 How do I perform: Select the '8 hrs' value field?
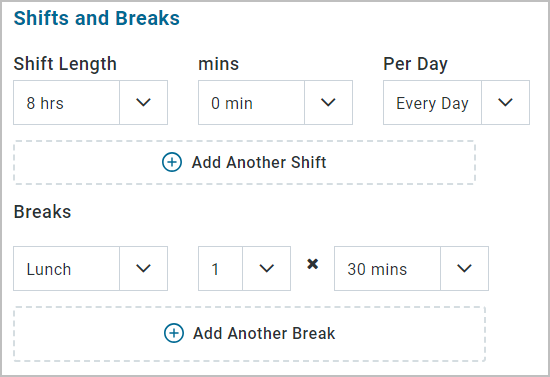click(67, 102)
